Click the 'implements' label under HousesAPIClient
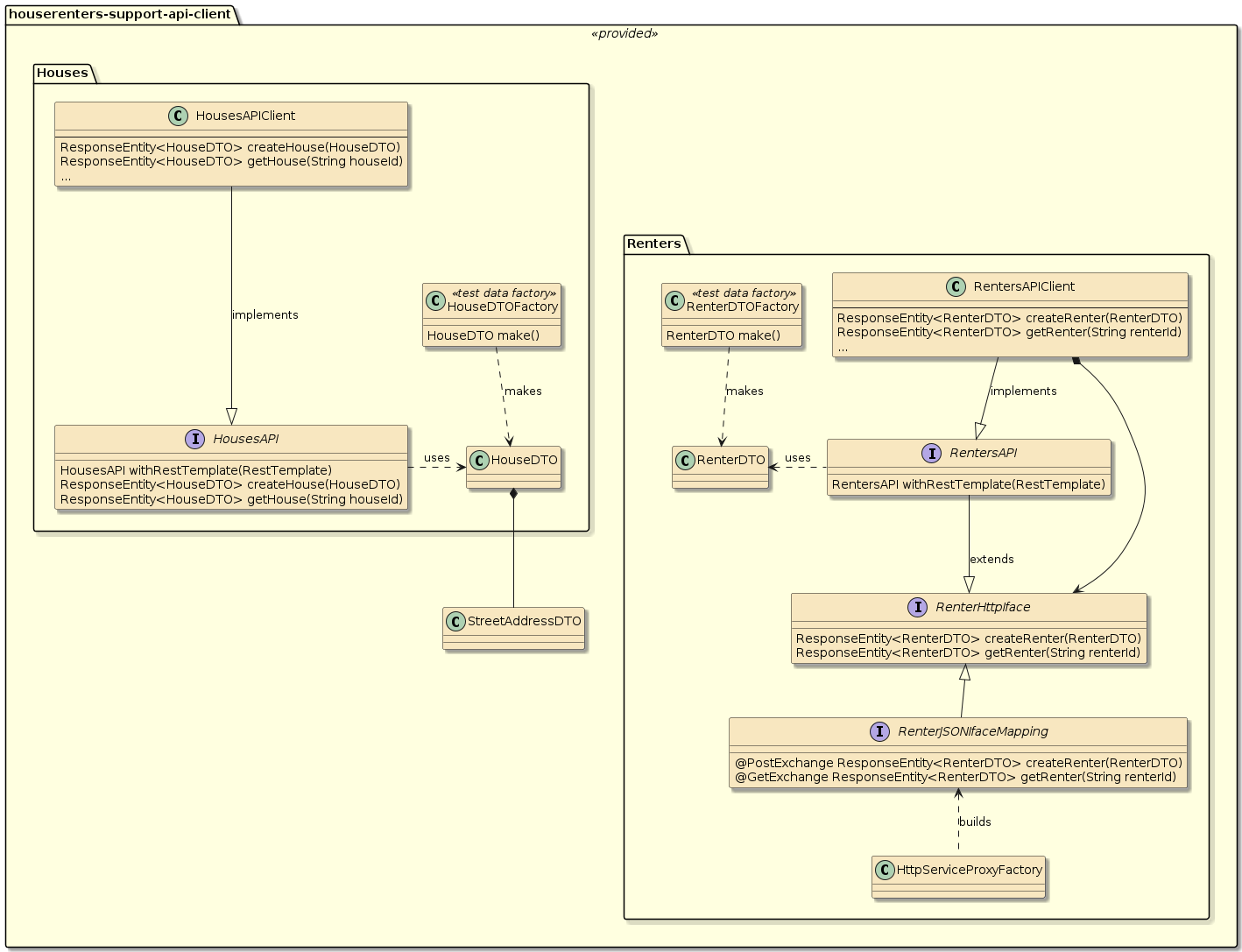Screen dimensions: 1242x952 point(265,315)
